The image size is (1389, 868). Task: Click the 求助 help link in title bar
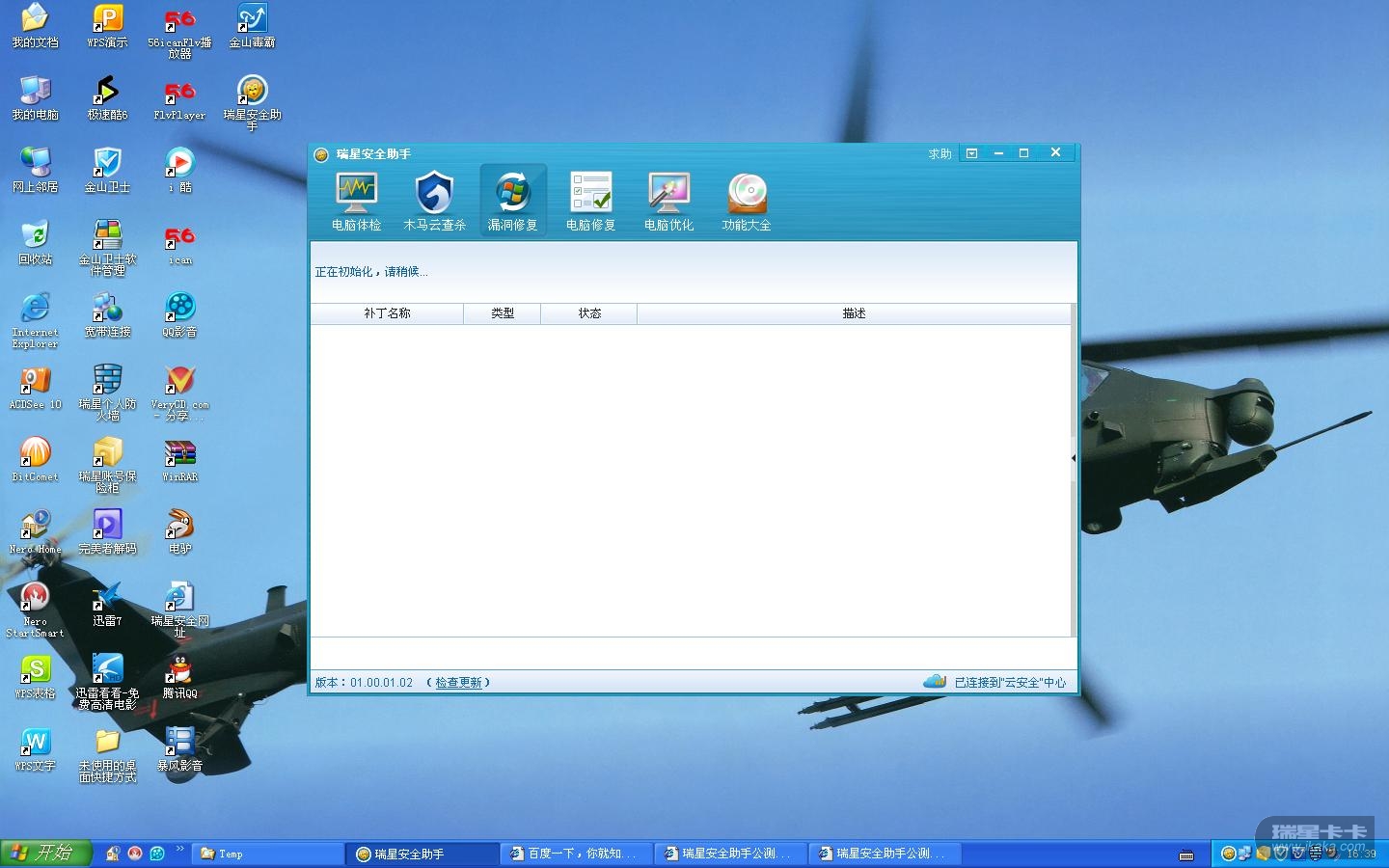pyautogui.click(x=940, y=154)
